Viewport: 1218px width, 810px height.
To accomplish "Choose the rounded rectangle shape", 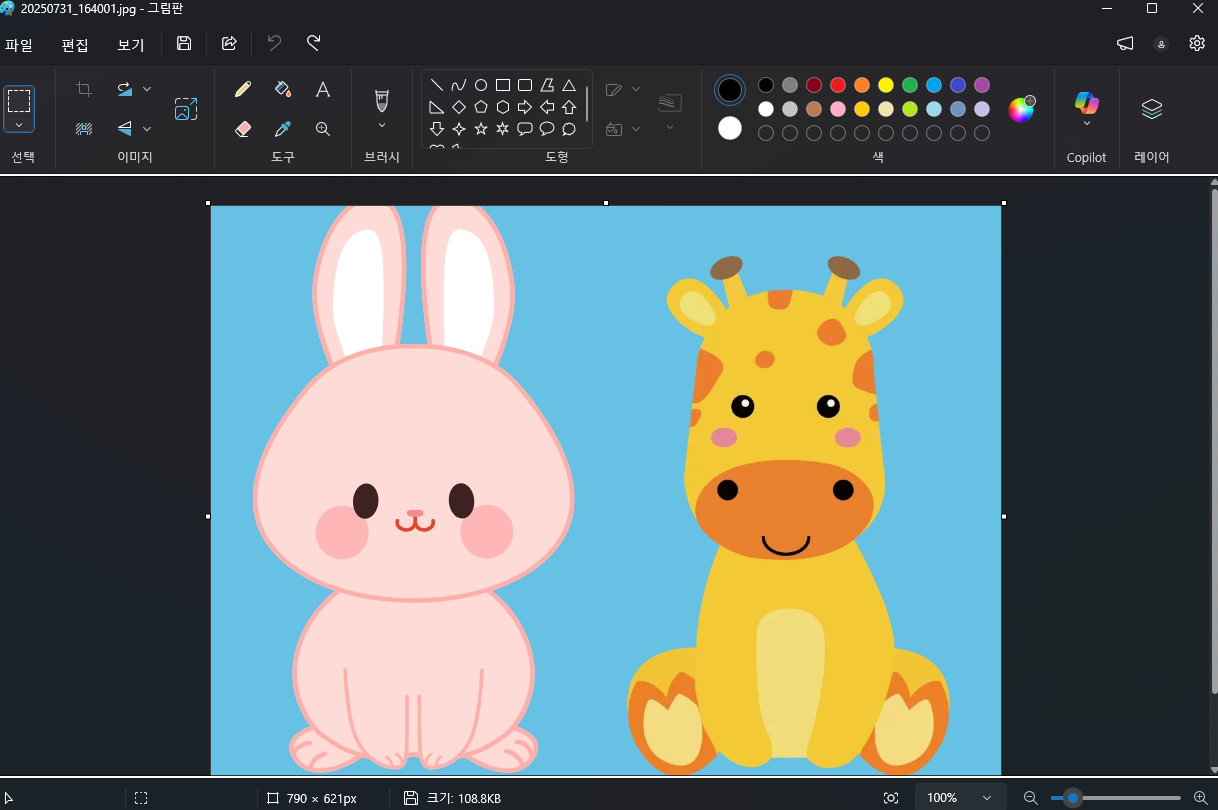I will 525,85.
